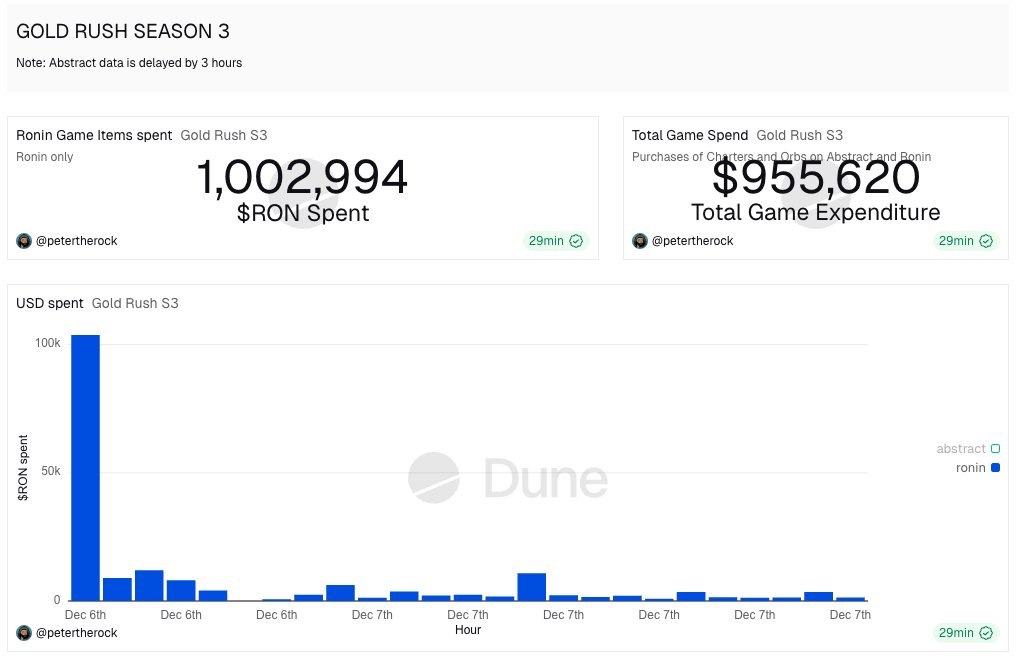Viewport: 1018px width, 664px height.
Task: Open the "Ronin Game Items spent" title
Action: click(94, 135)
